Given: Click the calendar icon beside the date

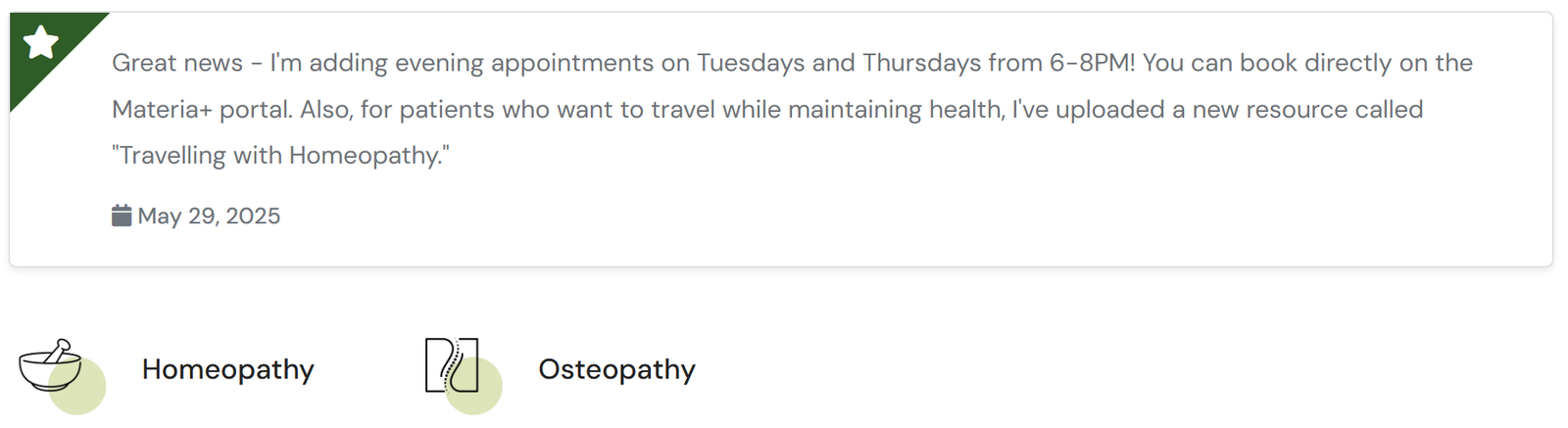Looking at the screenshot, I should (122, 215).
